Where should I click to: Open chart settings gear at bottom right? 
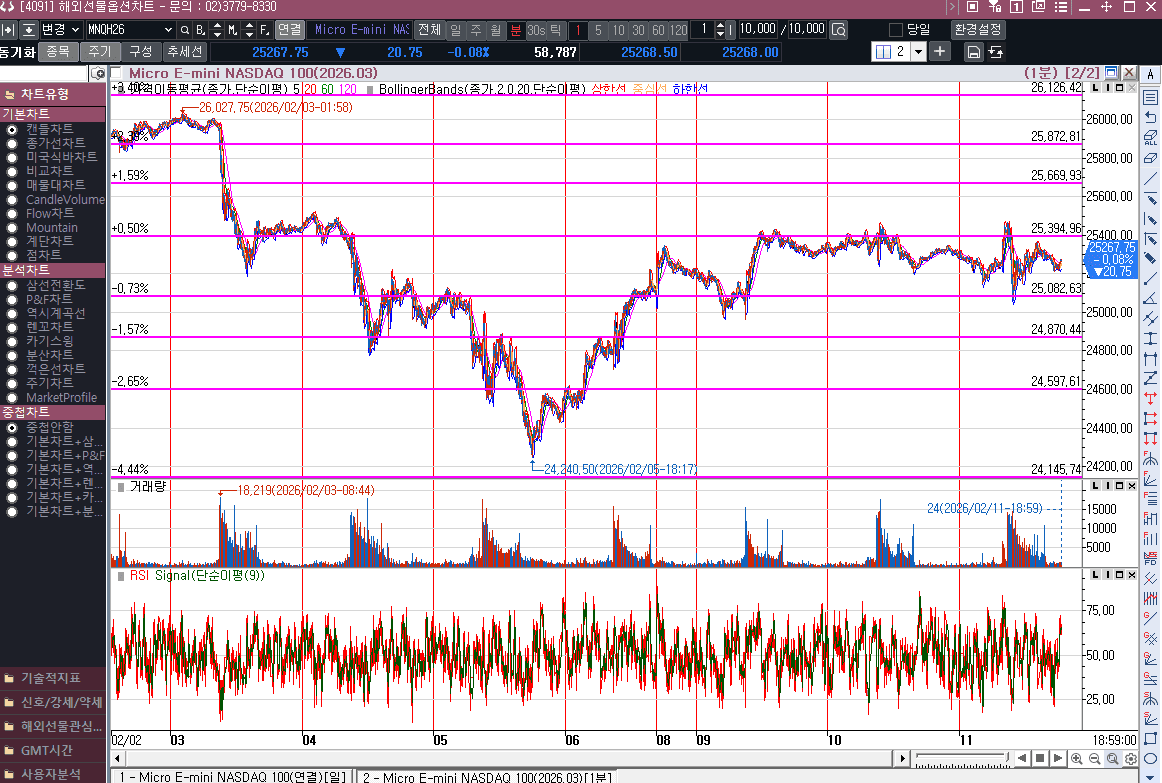[x=1130, y=759]
